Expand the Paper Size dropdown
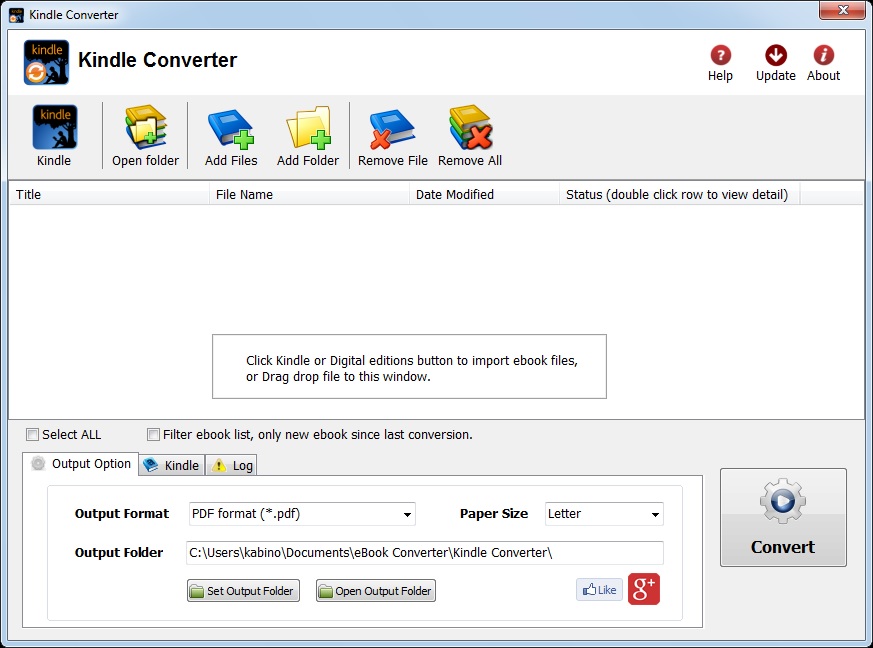Viewport: 873px width, 648px height. point(655,514)
